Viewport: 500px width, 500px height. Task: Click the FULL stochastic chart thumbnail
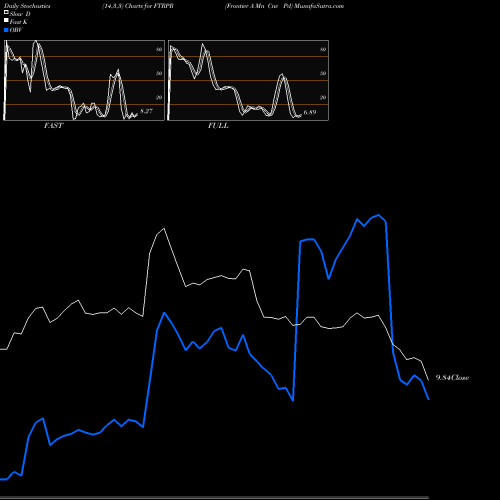[248, 80]
